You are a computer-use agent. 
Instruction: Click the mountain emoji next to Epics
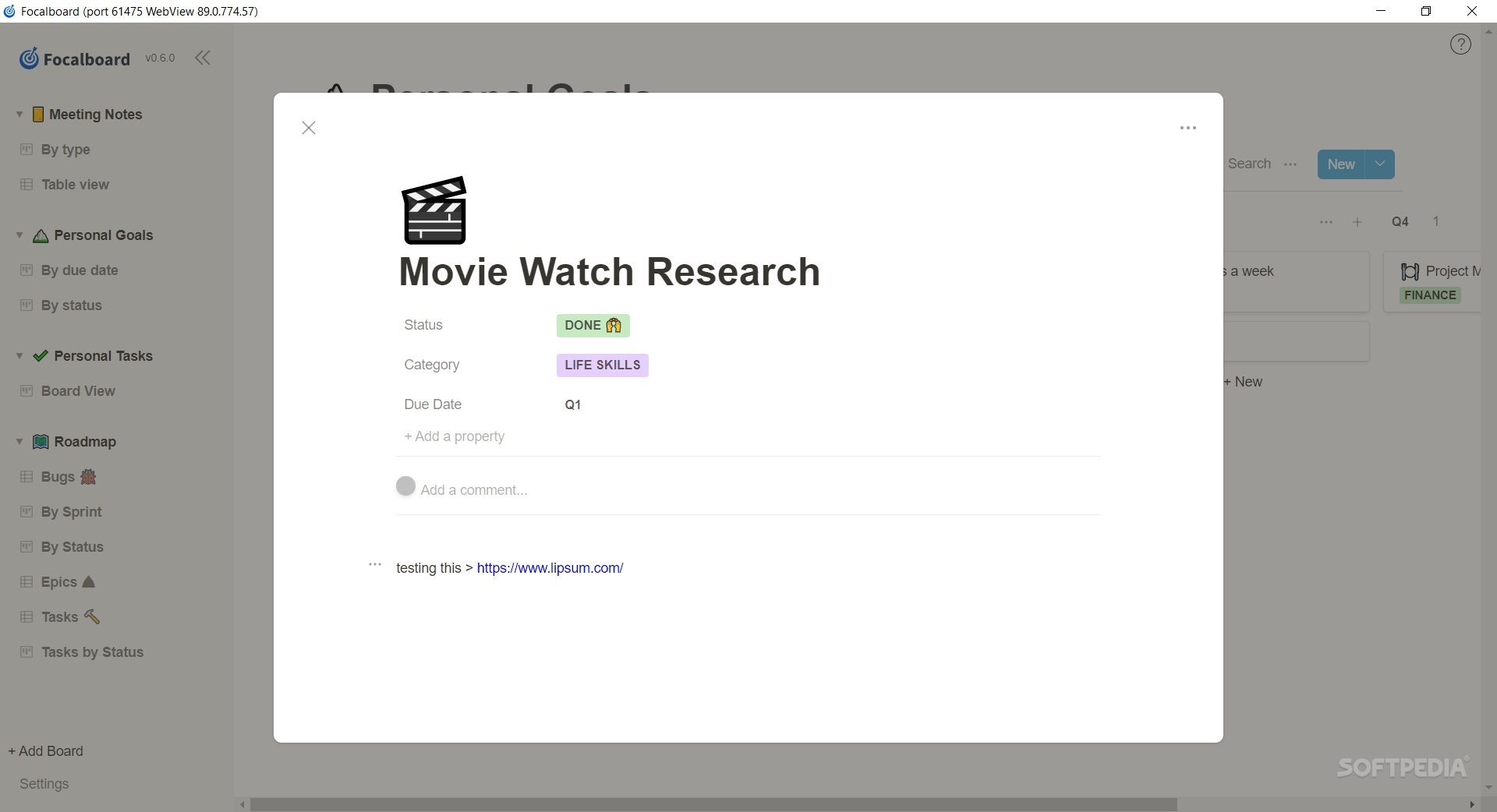click(x=88, y=581)
